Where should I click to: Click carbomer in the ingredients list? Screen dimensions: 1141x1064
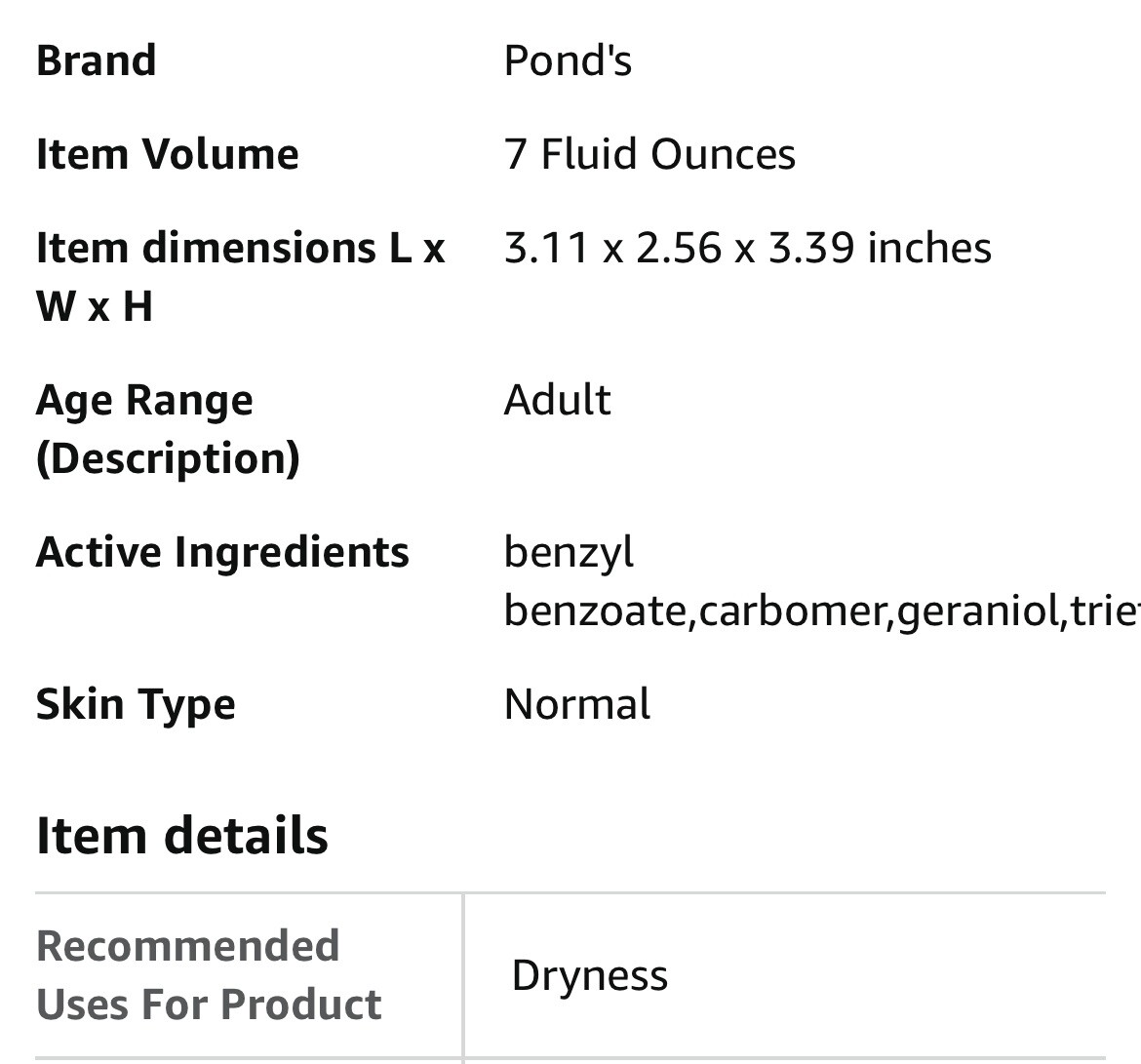pos(791,611)
